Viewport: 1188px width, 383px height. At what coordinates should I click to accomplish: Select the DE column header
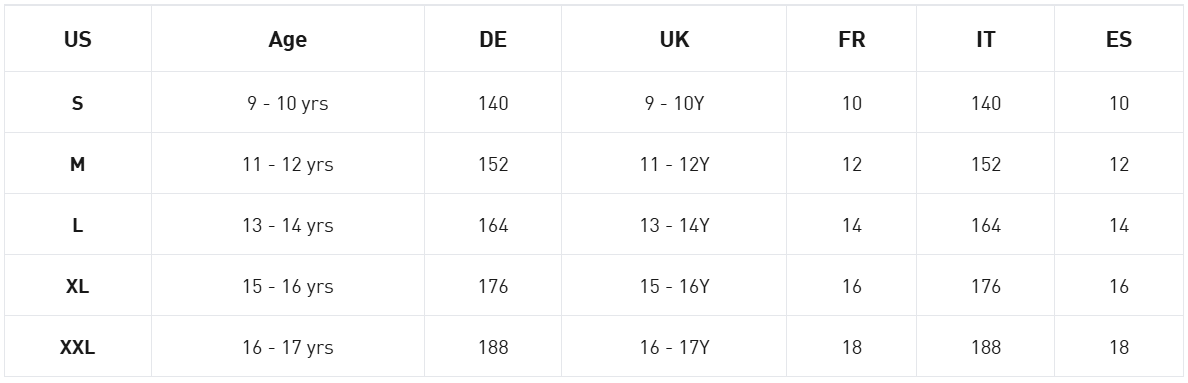click(x=492, y=39)
